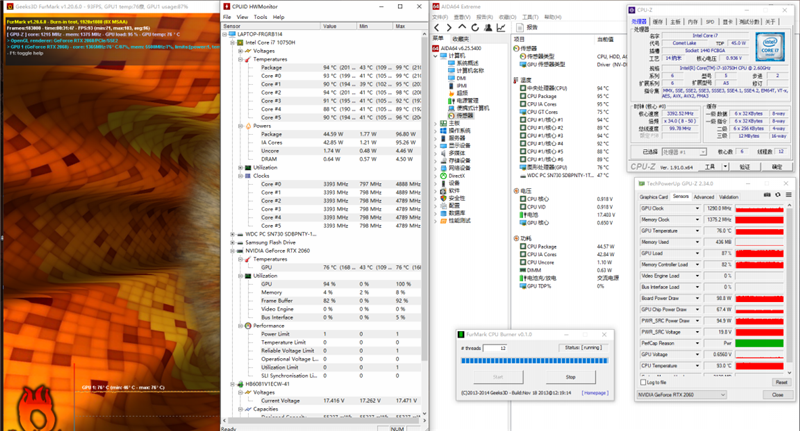Stop the FurMark CPU Burner
Viewport: 800px width, 431px height.
pyautogui.click(x=570, y=377)
